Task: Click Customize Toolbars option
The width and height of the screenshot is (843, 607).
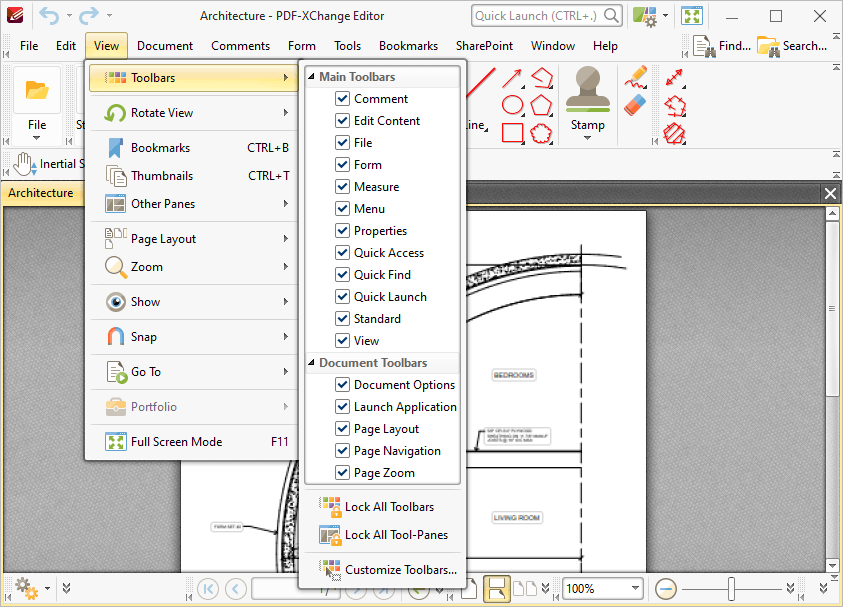Action: (389, 570)
